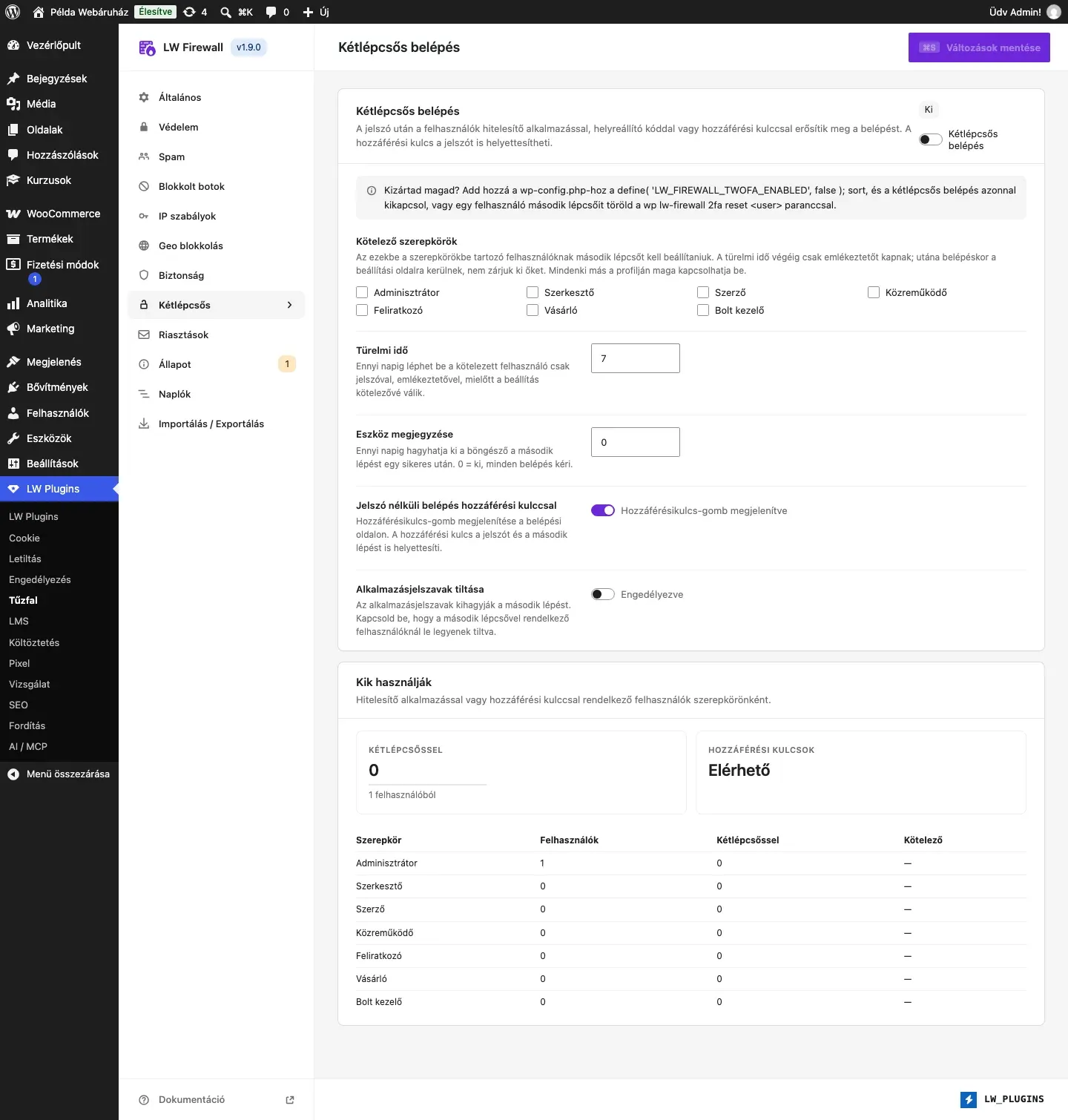Viewport: 1068px width, 1120px height.
Task: Click the Példa Webáruház site link
Action: pyautogui.click(x=81, y=12)
